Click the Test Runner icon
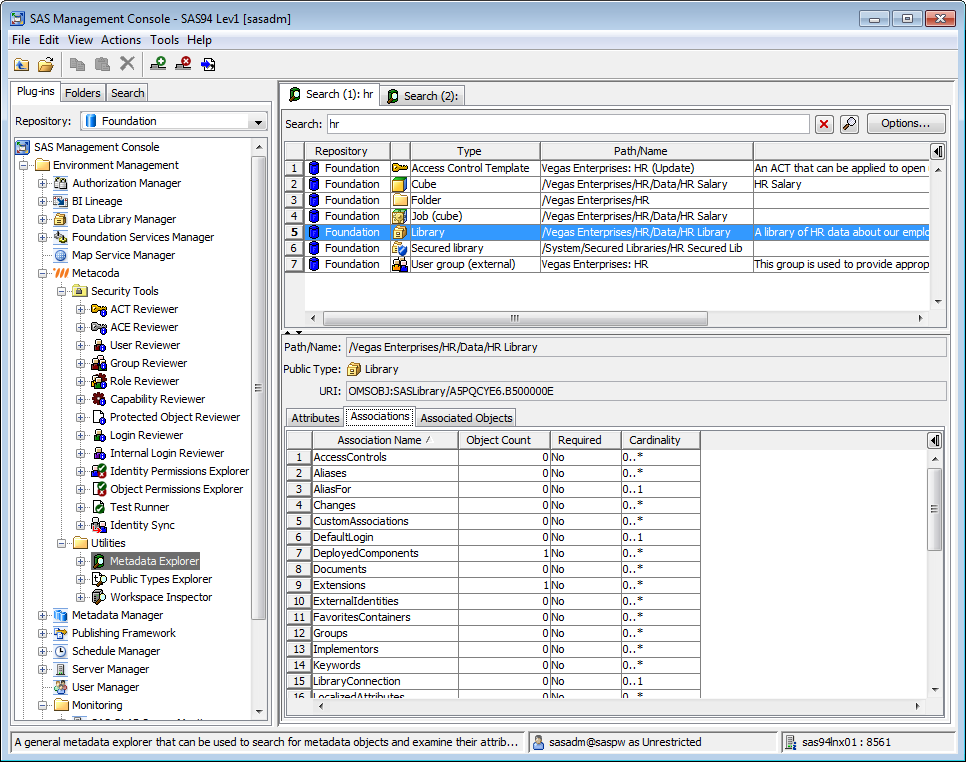The height and width of the screenshot is (762, 966). coord(99,507)
